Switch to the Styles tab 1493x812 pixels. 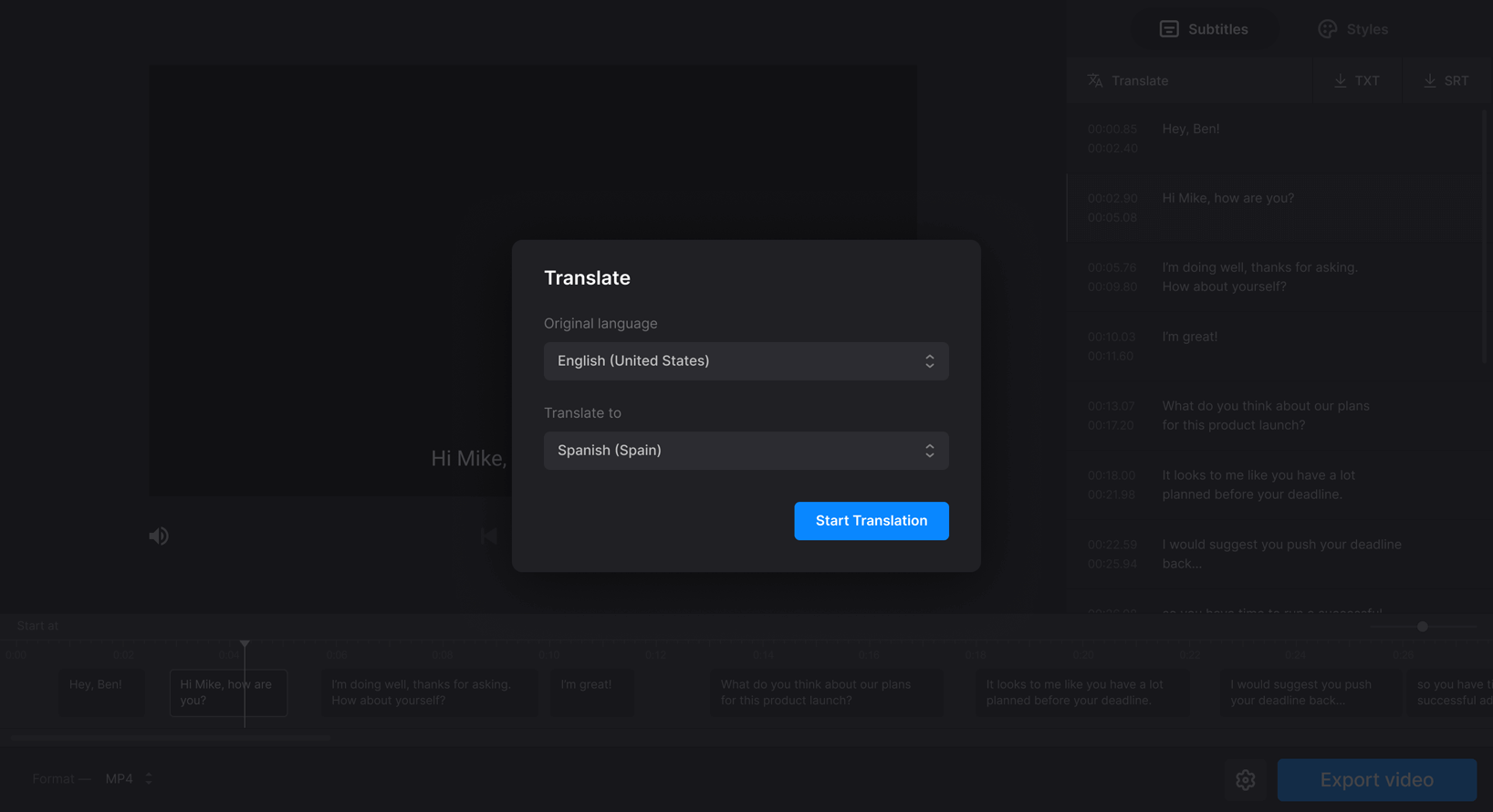coord(1353,29)
